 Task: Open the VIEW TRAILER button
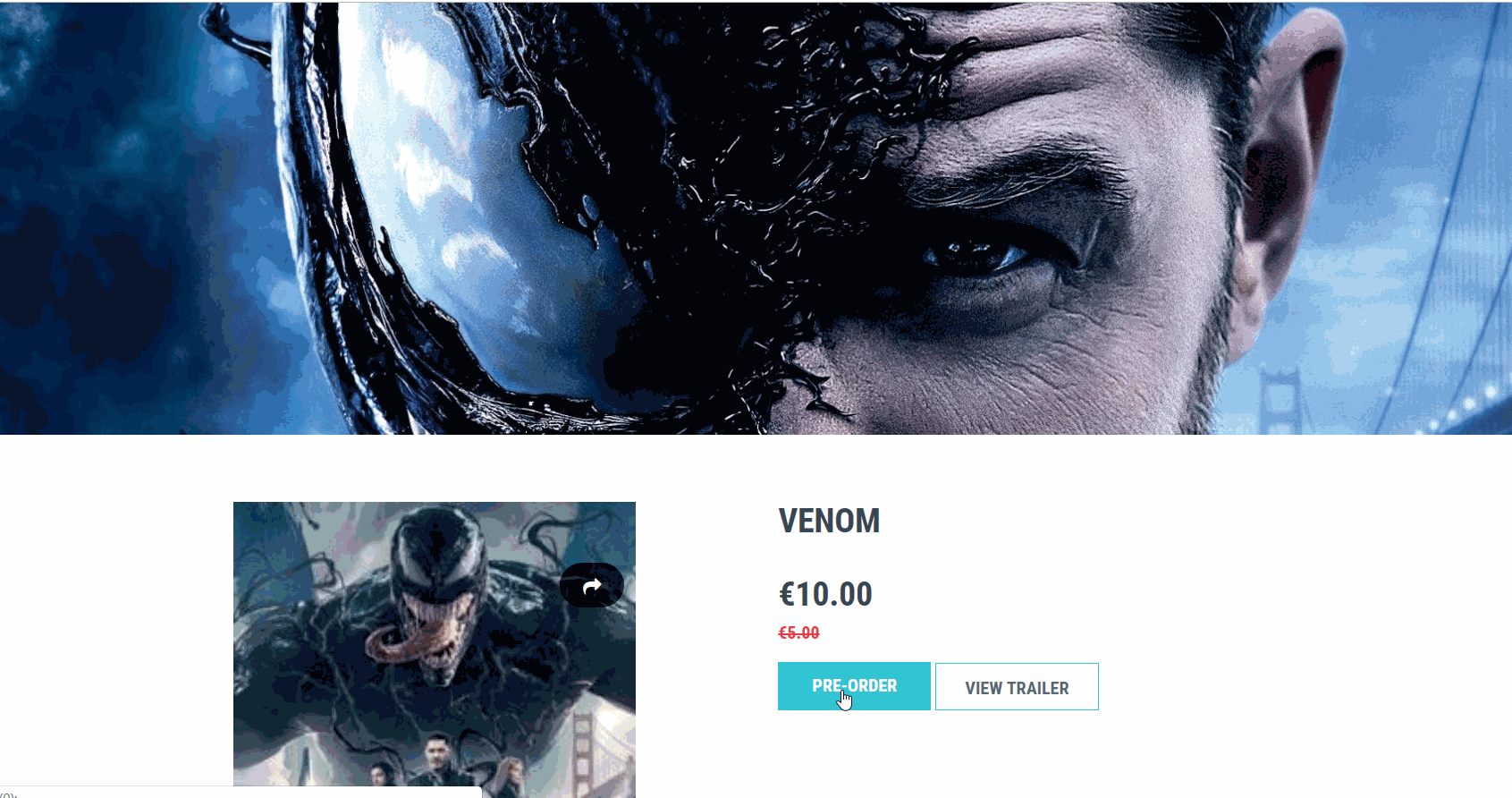coord(1017,687)
